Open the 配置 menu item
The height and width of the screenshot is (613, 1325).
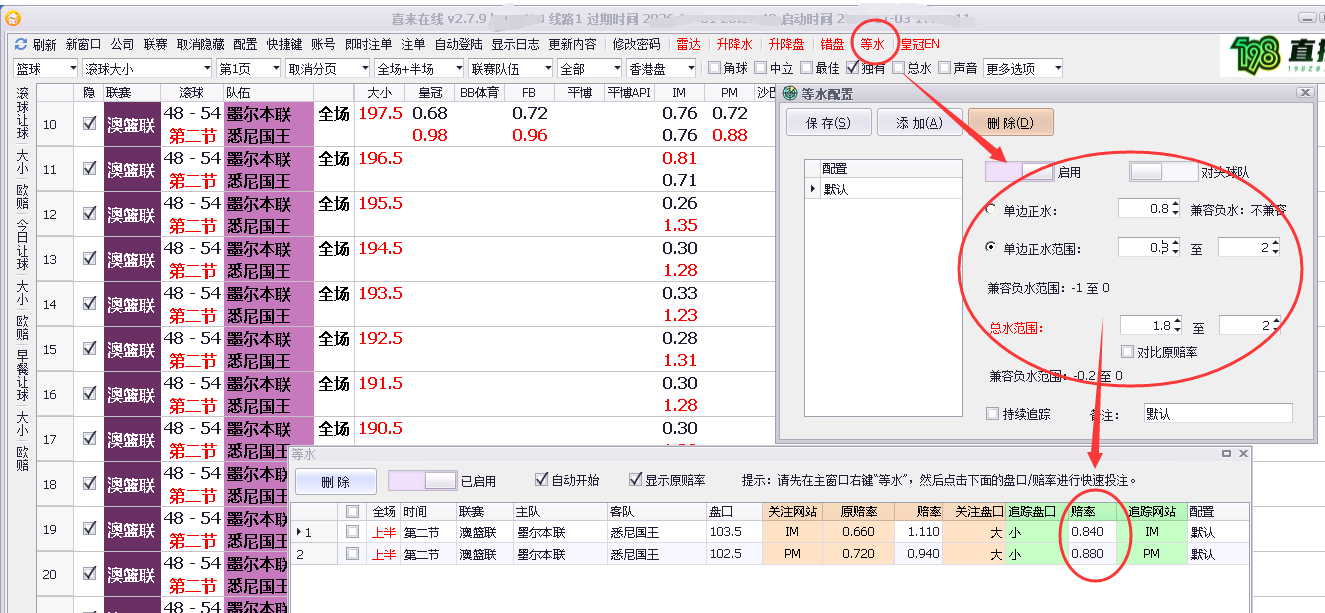[245, 44]
